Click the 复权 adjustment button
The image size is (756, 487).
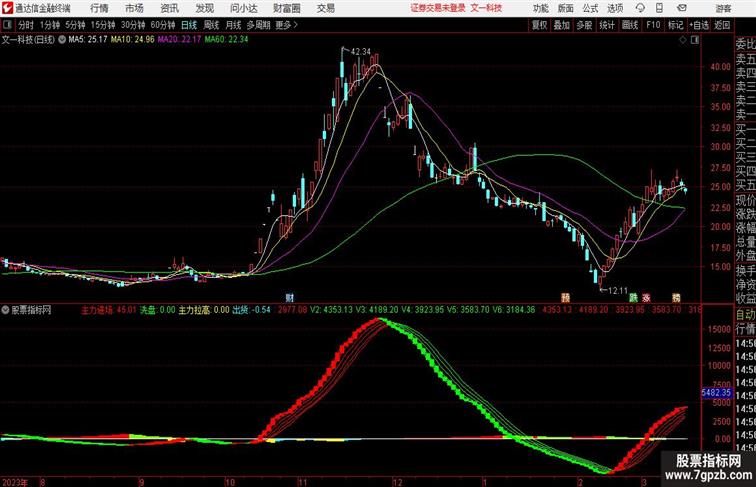click(539, 25)
